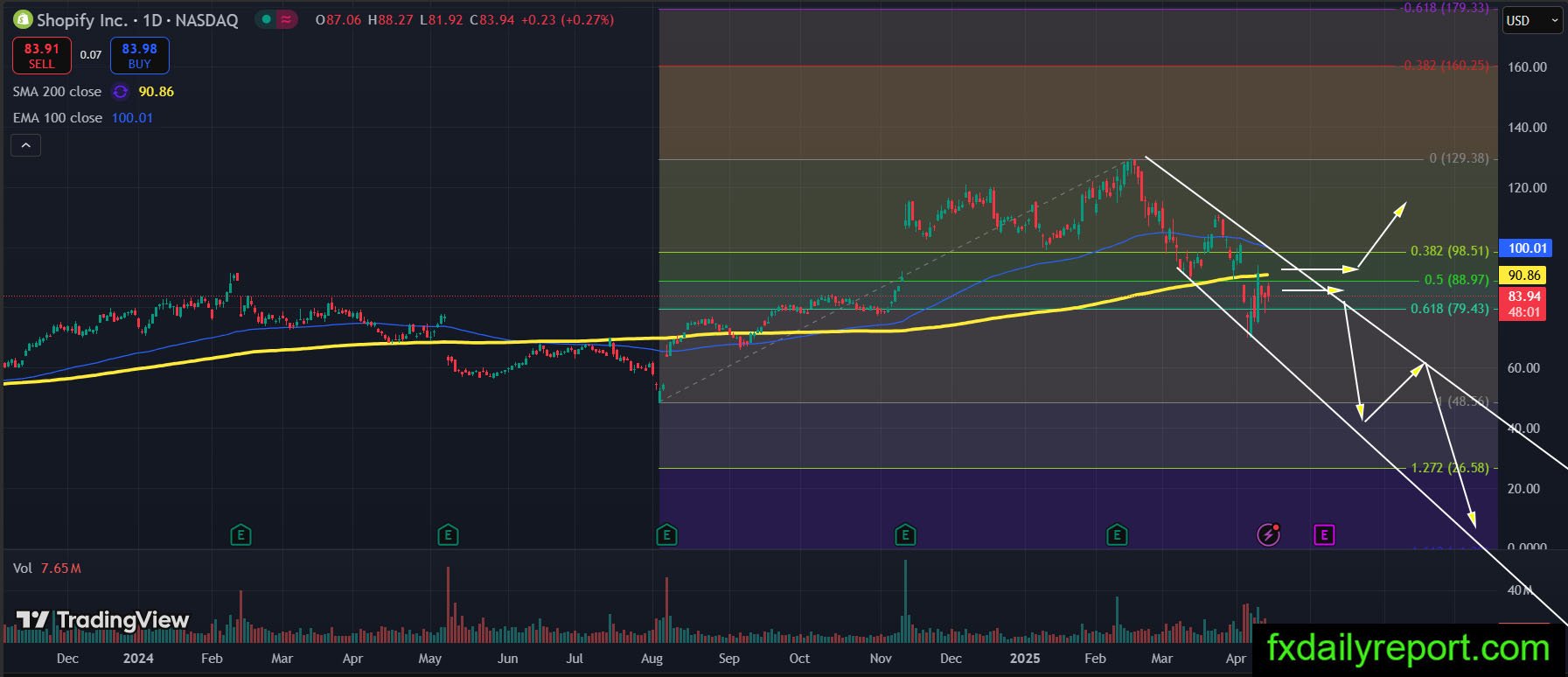Image resolution: width=1568 pixels, height=677 pixels.
Task: Click the May label on the time axis
Action: click(x=430, y=659)
